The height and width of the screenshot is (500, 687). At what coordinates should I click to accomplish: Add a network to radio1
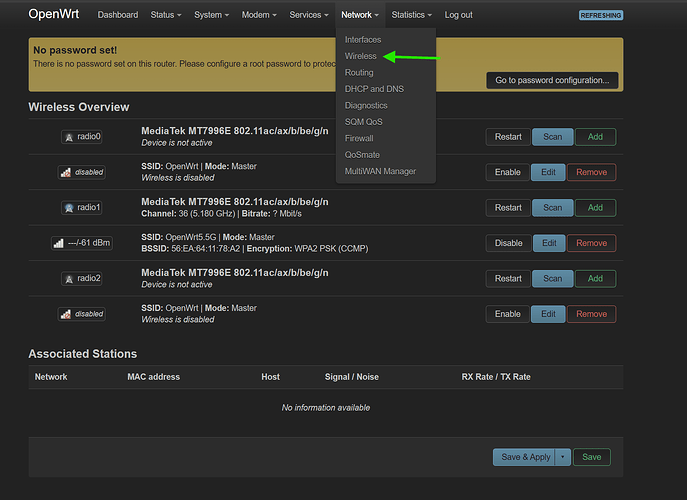595,208
